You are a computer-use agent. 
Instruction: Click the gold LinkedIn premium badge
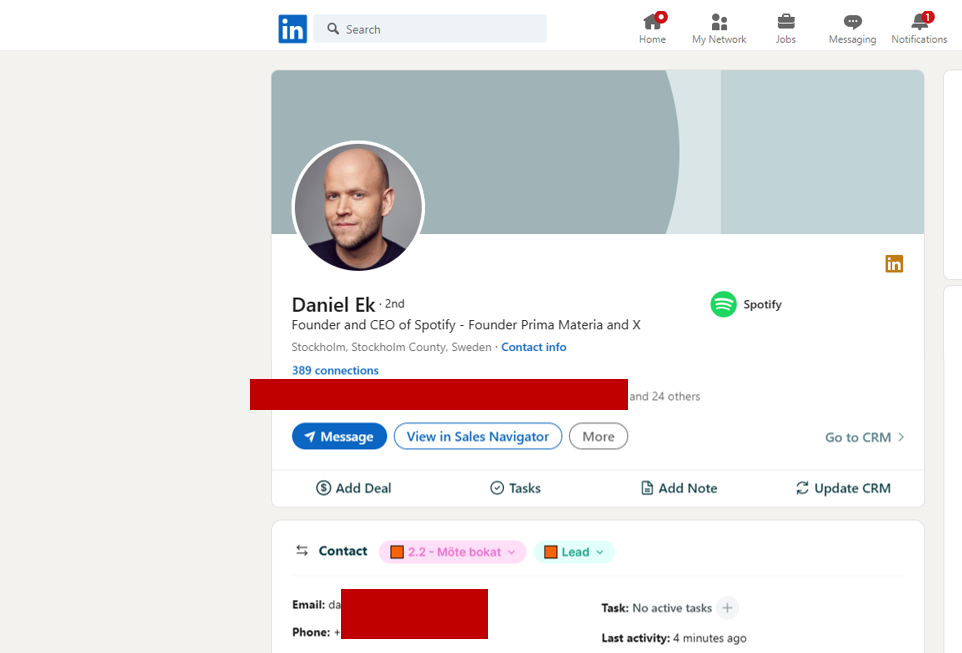click(894, 264)
